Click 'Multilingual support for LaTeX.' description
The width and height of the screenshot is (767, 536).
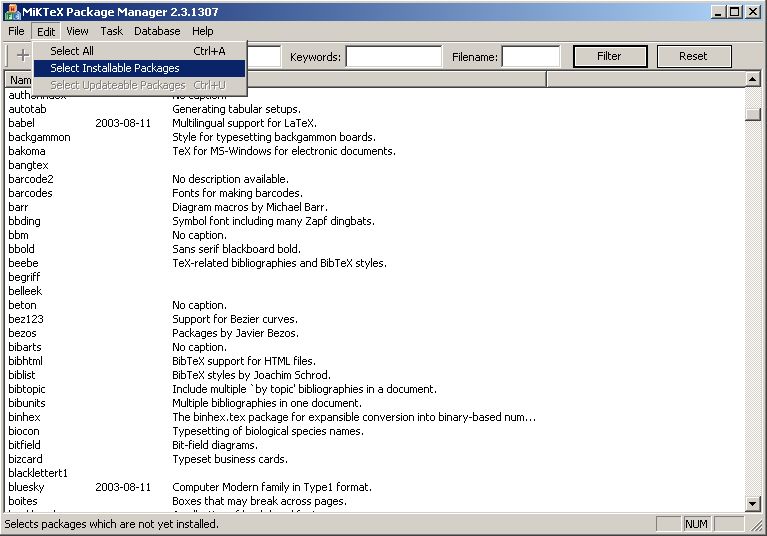coord(245,123)
